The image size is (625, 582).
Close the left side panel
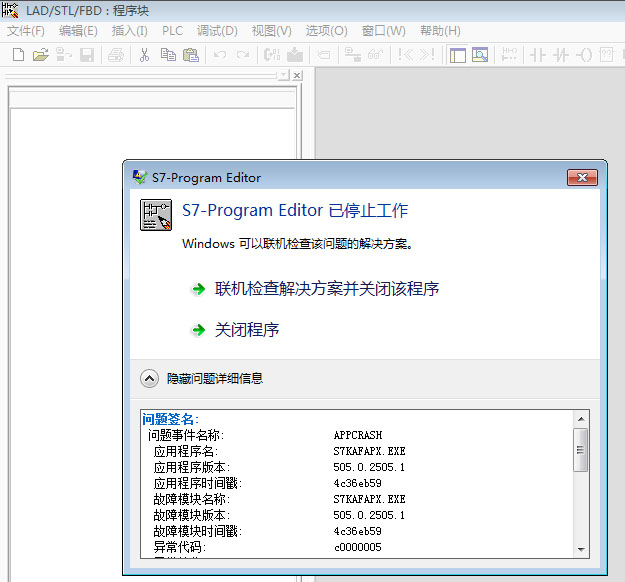click(x=297, y=75)
